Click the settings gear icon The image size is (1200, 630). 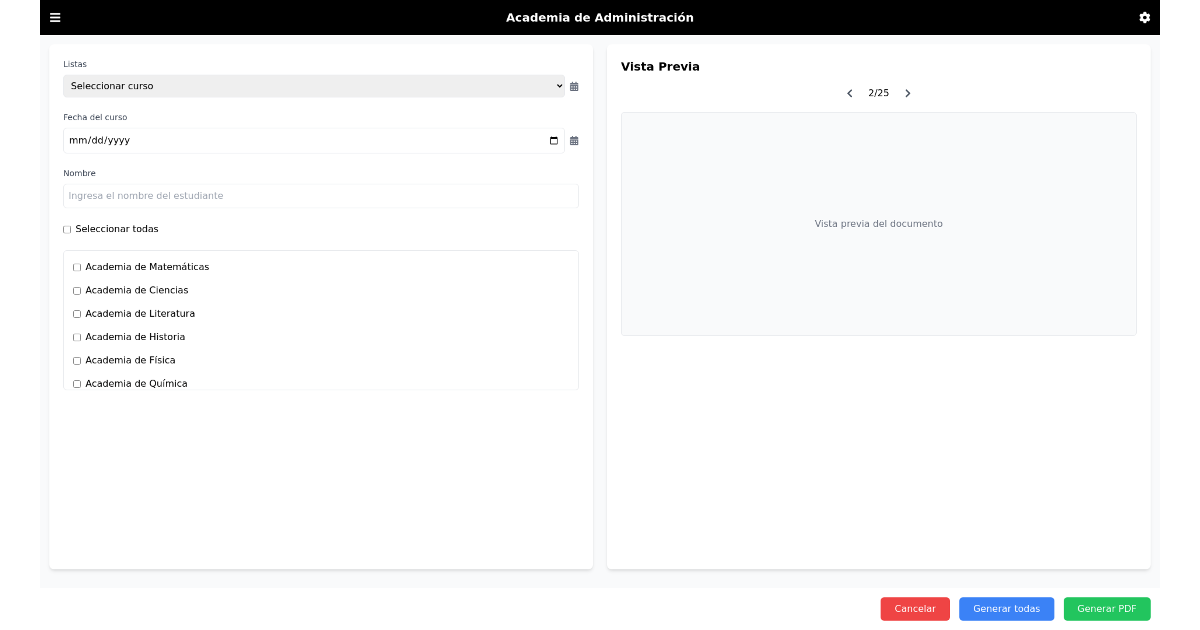1144,17
